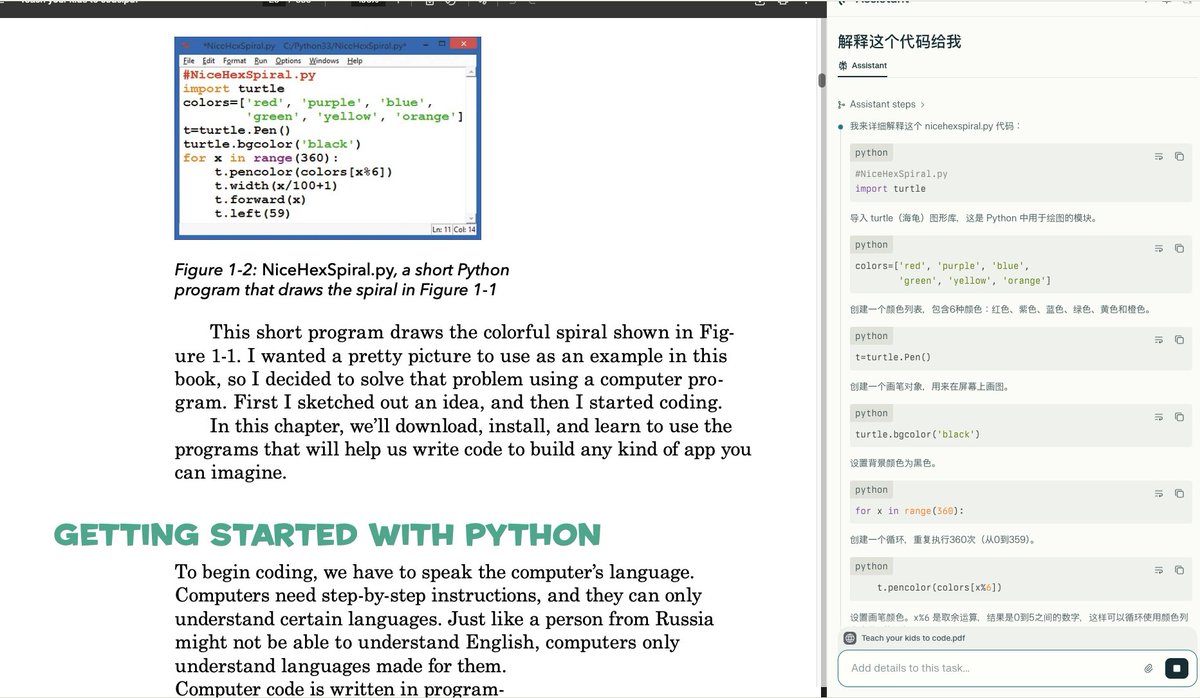Copy the t.pencolor code block

pos(1179,570)
